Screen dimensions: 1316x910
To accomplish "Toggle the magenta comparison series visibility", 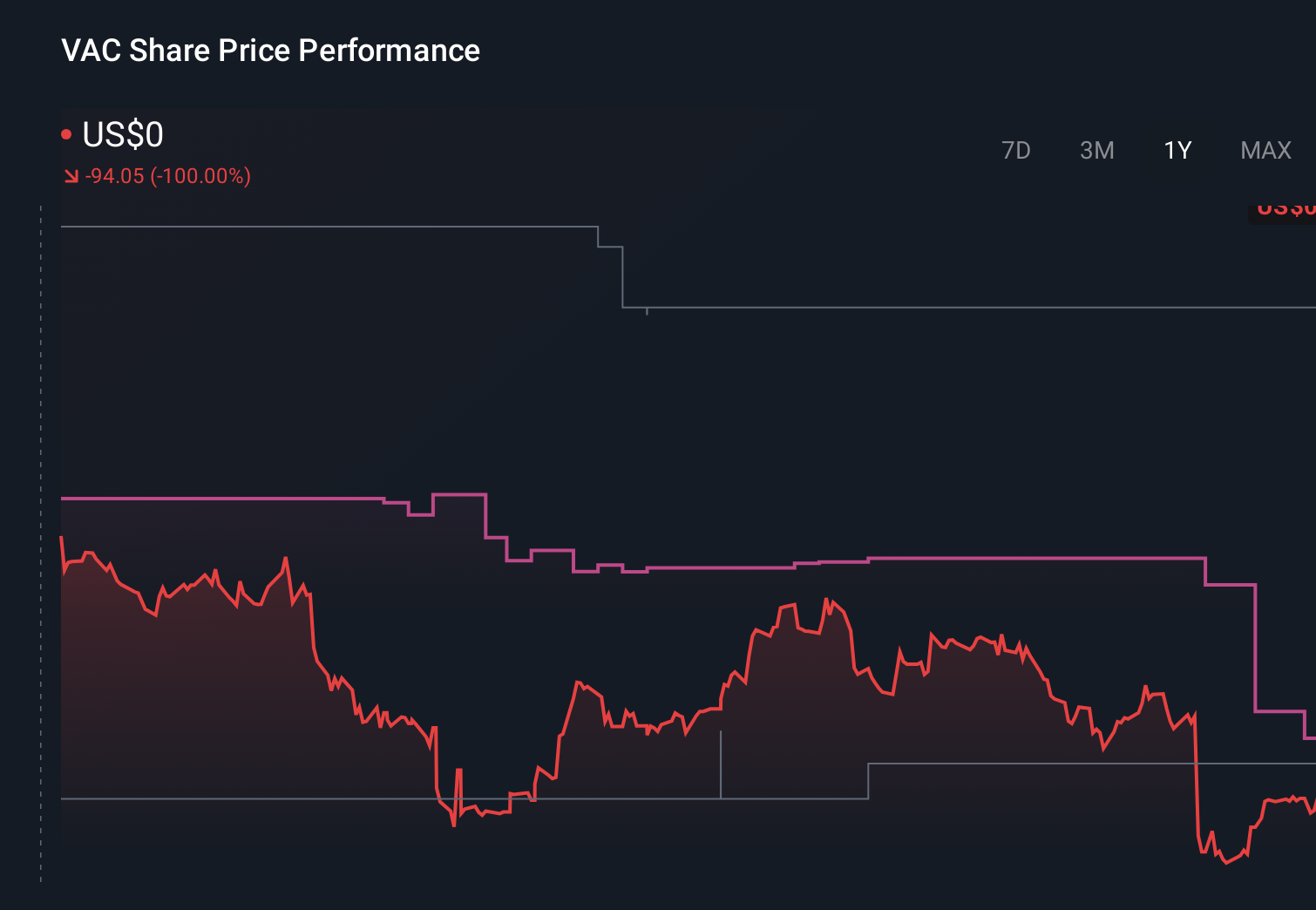I will pos(218,498).
